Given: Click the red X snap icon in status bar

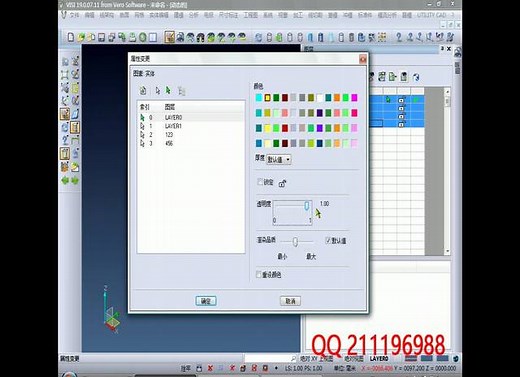Looking at the screenshot, I should pyautogui.click(x=210, y=368).
